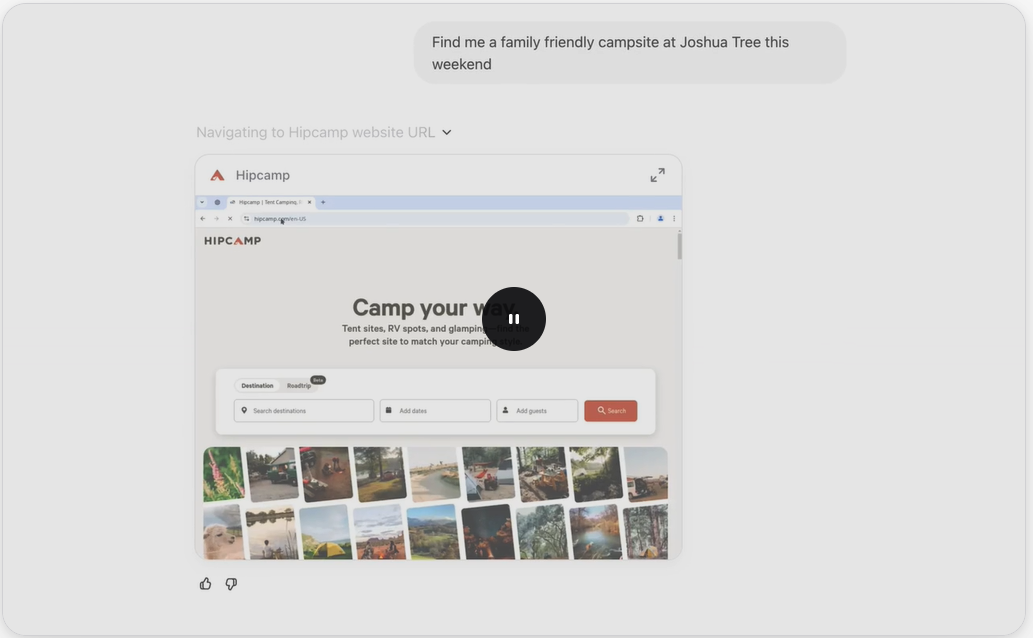Screen dimensions: 1033x638
Task: Open the browser profile icon
Action: point(660,219)
